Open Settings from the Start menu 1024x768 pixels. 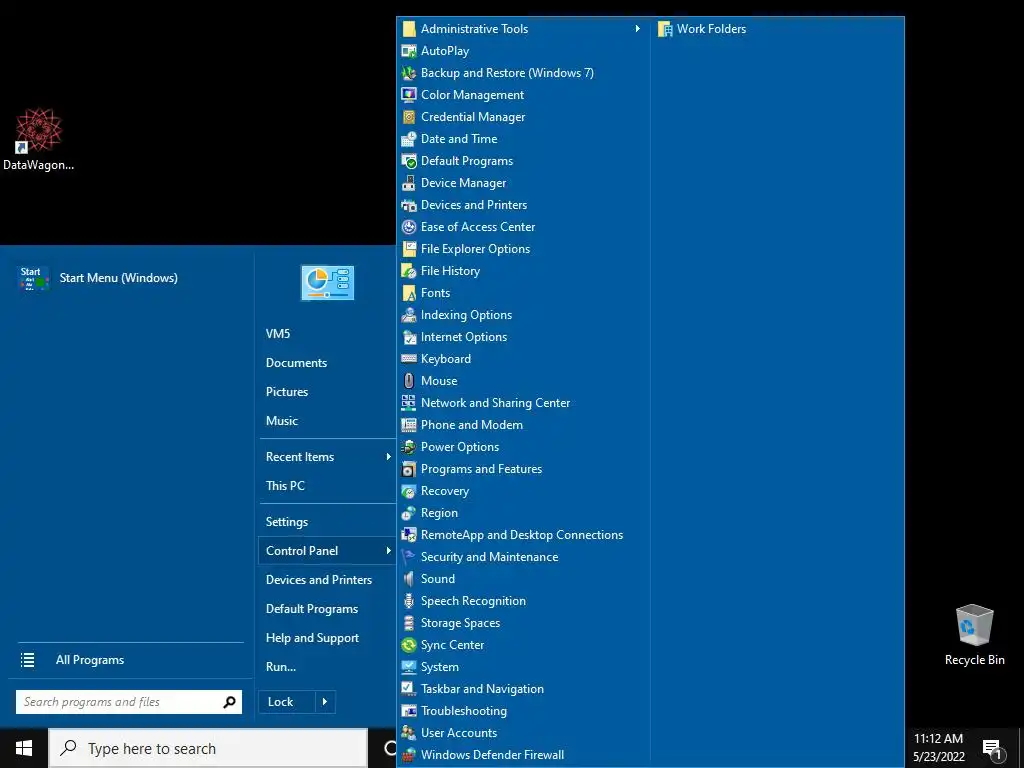point(287,522)
